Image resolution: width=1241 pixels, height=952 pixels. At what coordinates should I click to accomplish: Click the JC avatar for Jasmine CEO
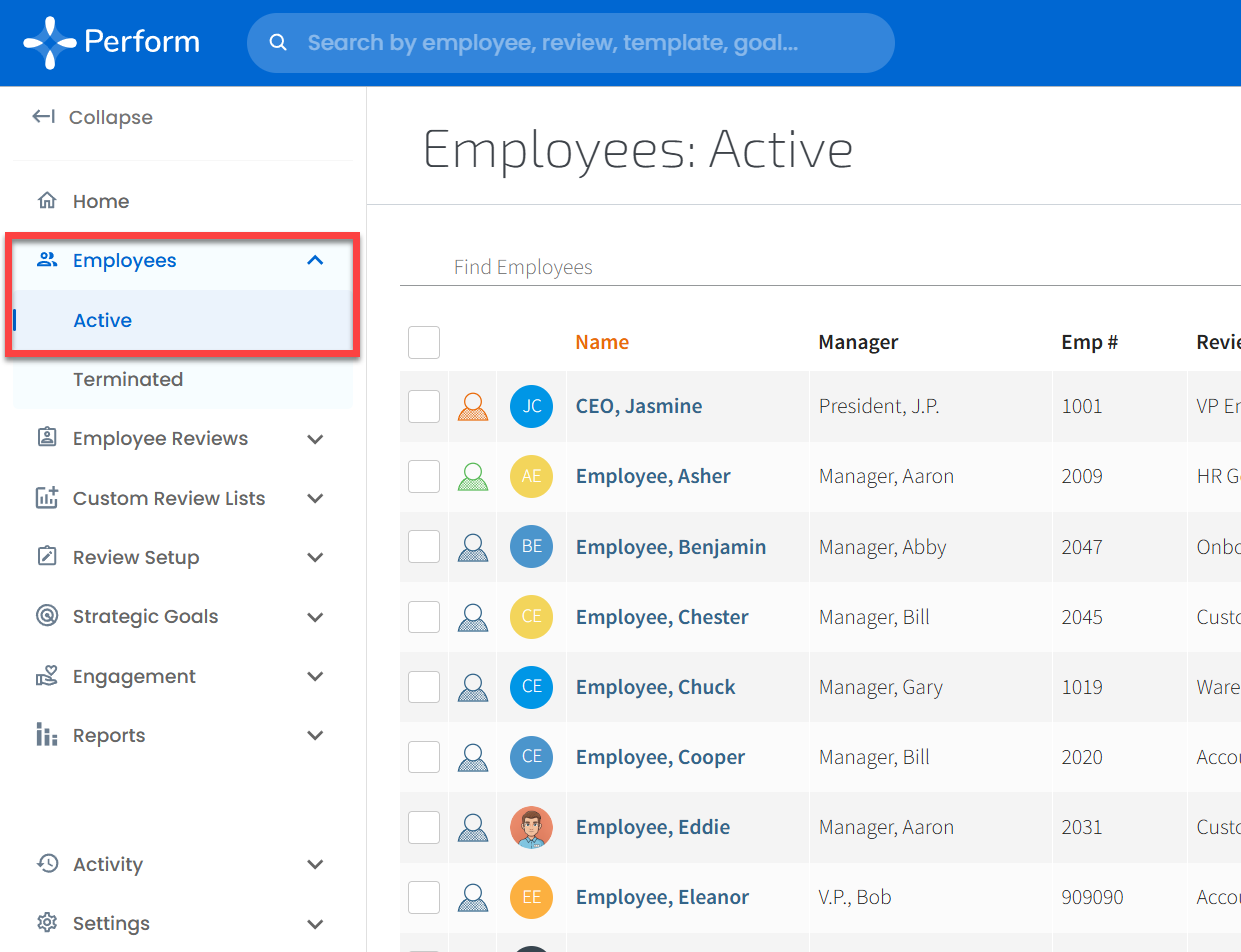pyautogui.click(x=532, y=406)
